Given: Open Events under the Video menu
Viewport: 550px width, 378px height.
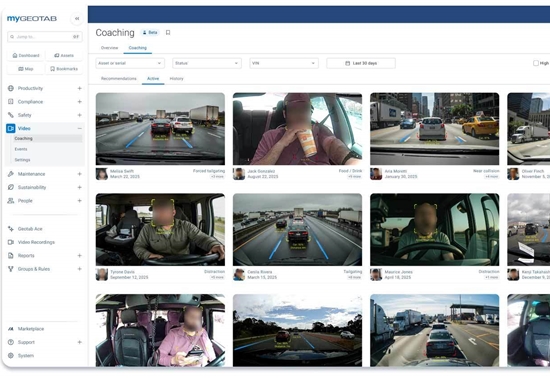Looking at the screenshot, I should click(21, 149).
